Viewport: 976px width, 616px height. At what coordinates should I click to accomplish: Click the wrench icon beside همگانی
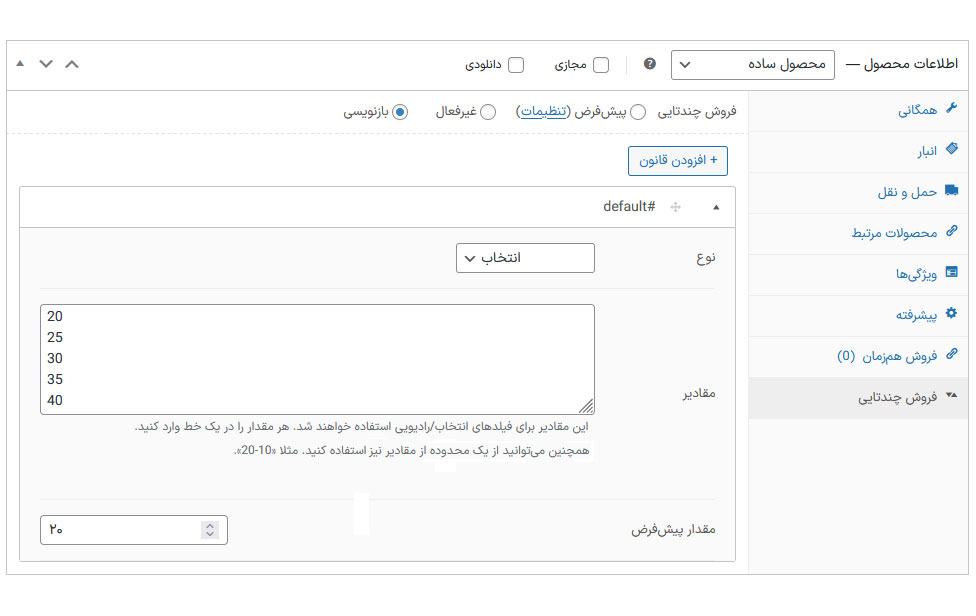coord(951,108)
